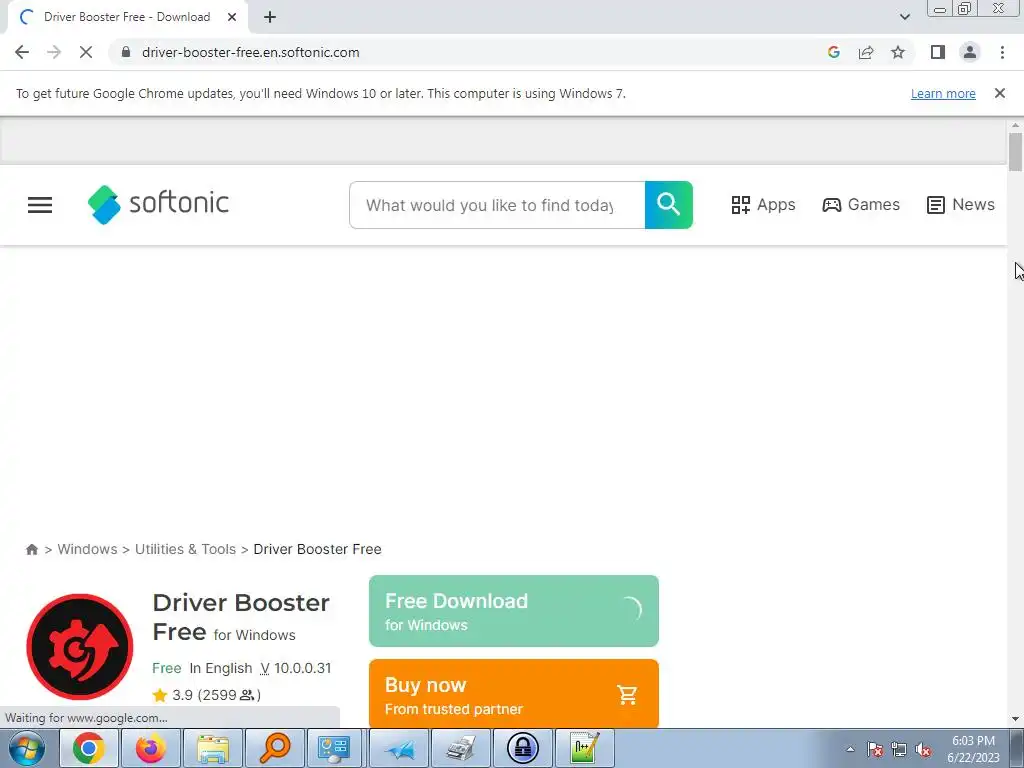Click the Driver Booster app logo
Image resolution: width=1024 pixels, height=768 pixels.
click(x=80, y=647)
